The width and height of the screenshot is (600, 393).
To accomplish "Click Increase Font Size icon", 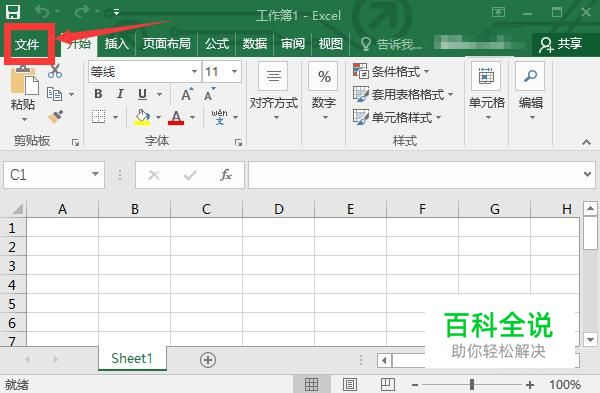I will 187,94.
